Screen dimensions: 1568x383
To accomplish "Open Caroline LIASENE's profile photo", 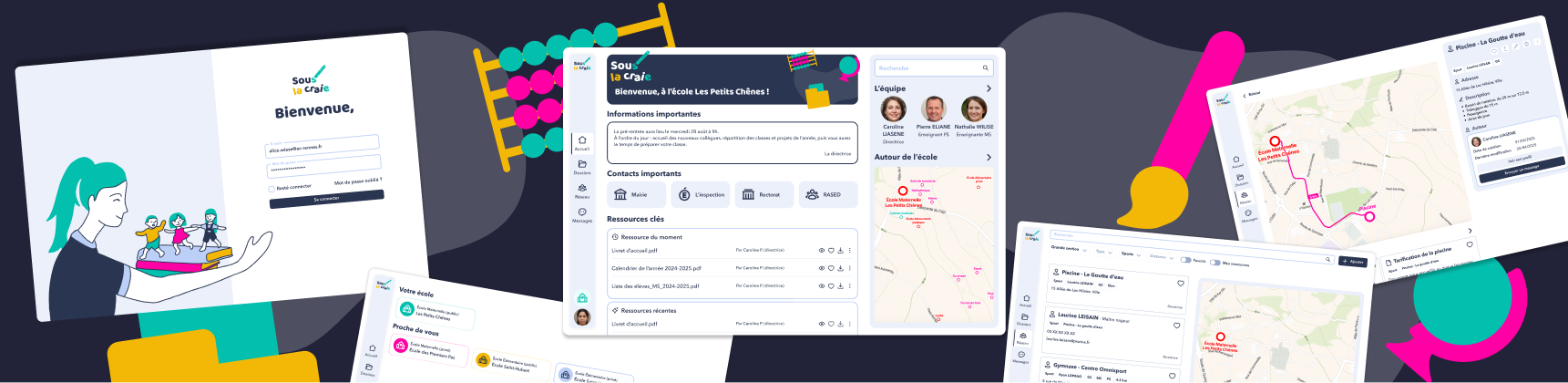I will (x=893, y=109).
